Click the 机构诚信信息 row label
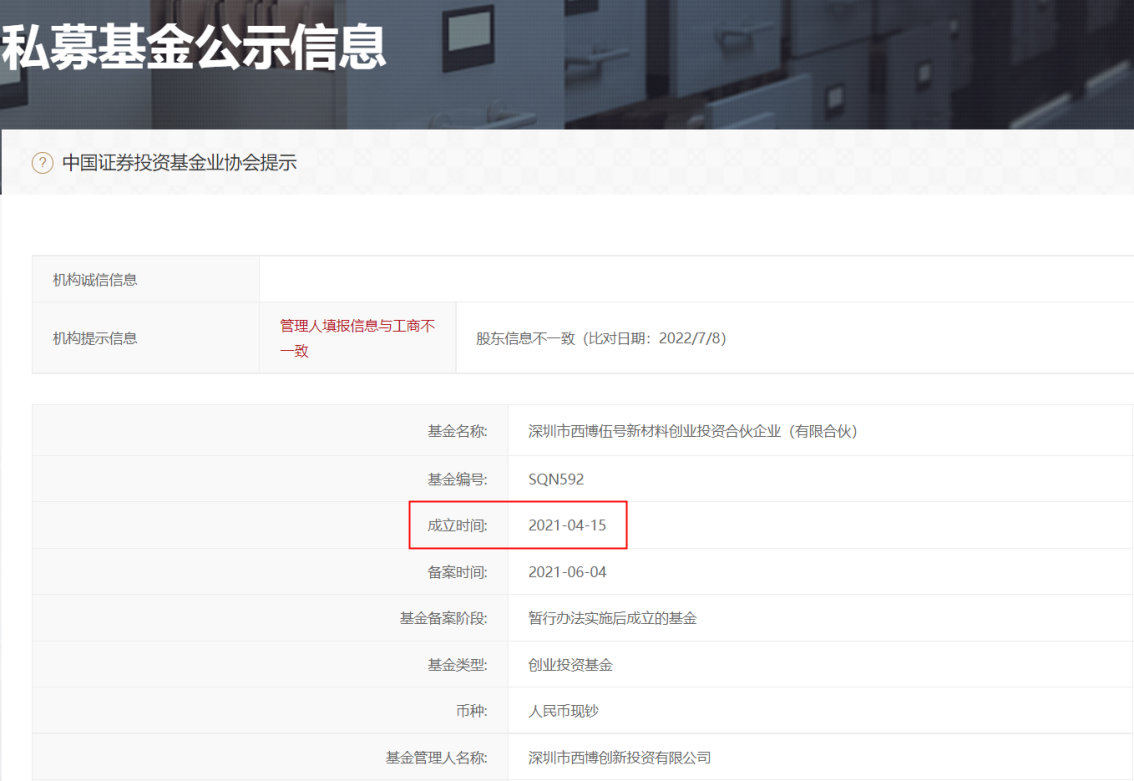This screenshot has width=1134, height=781. [81, 278]
